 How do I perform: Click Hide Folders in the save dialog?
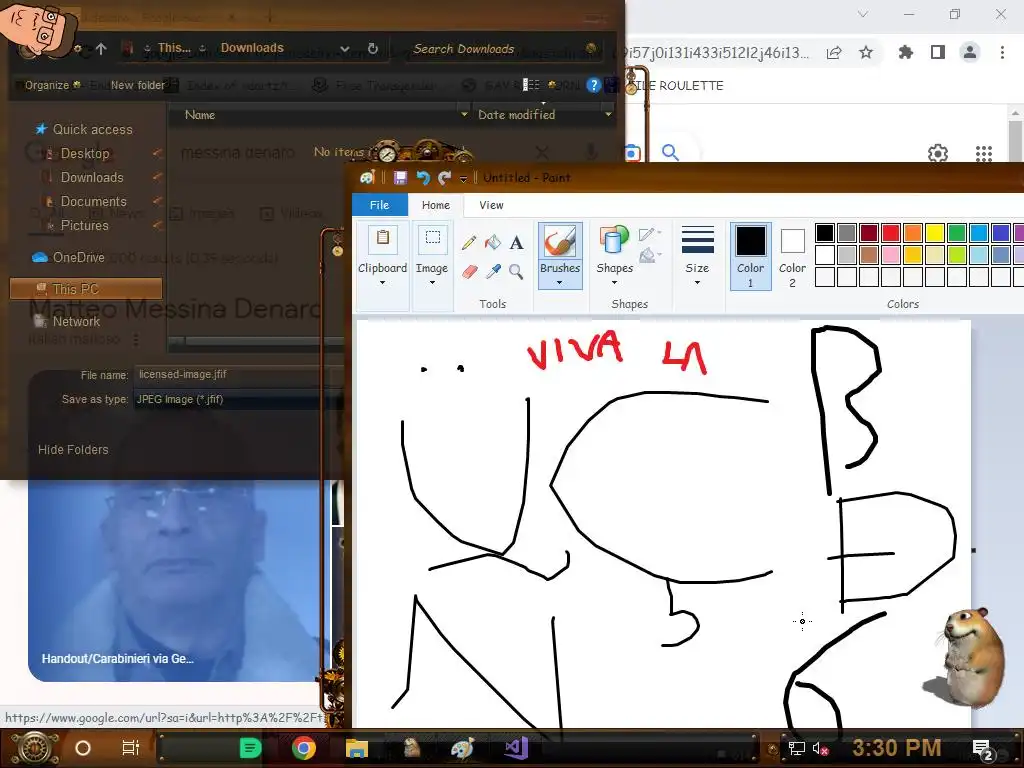pyautogui.click(x=73, y=449)
